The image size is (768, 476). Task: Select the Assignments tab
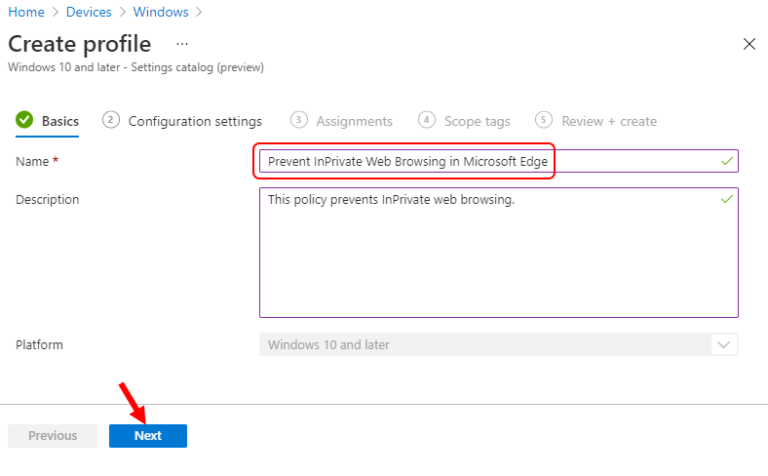point(354,121)
